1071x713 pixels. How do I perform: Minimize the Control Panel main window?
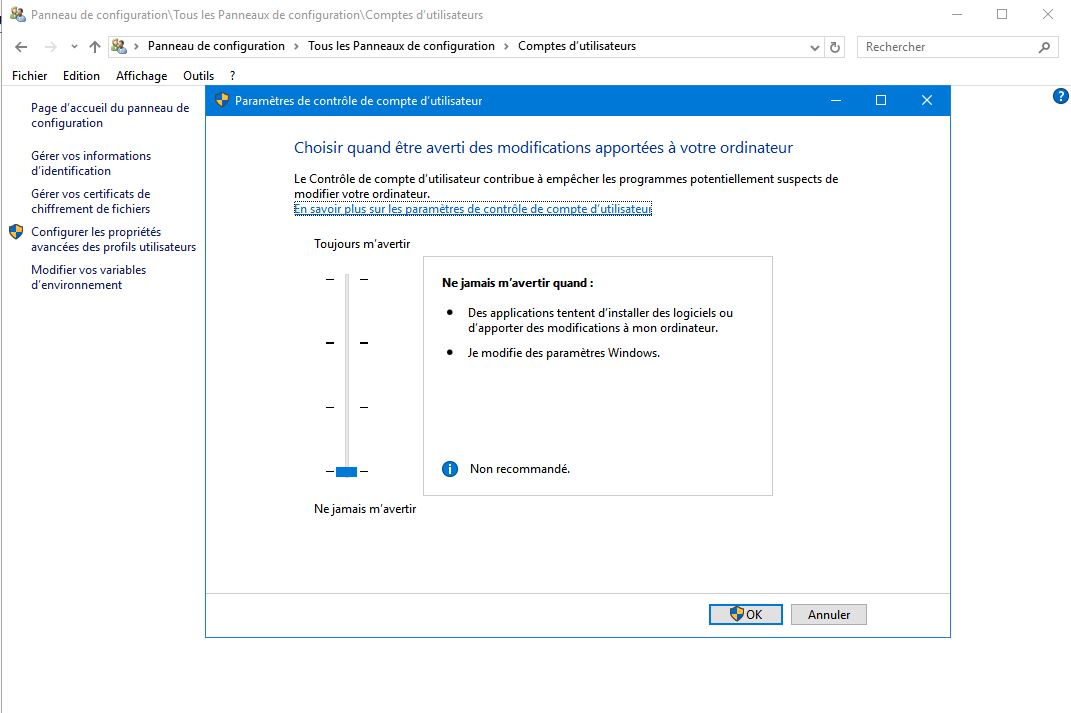[957, 14]
